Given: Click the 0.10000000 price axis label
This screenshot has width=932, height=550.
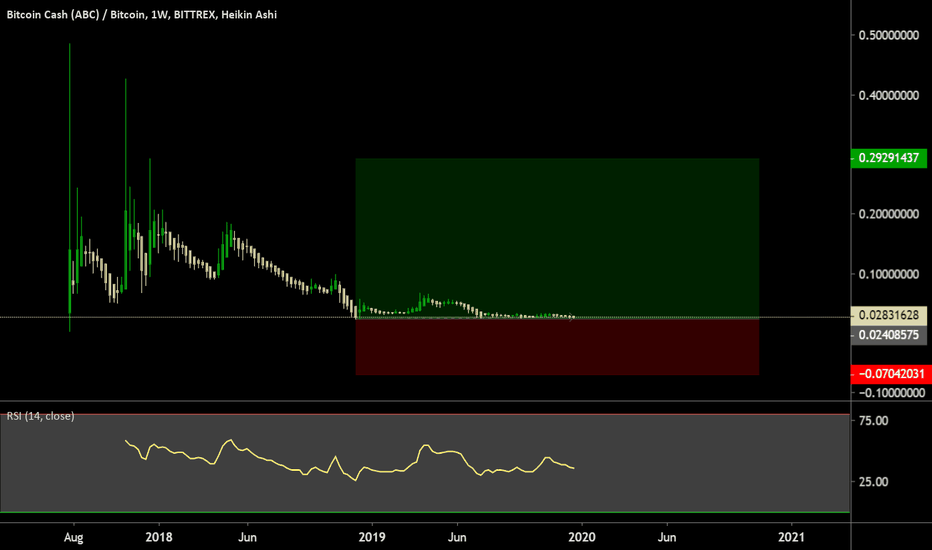Looking at the screenshot, I should click(x=889, y=274).
